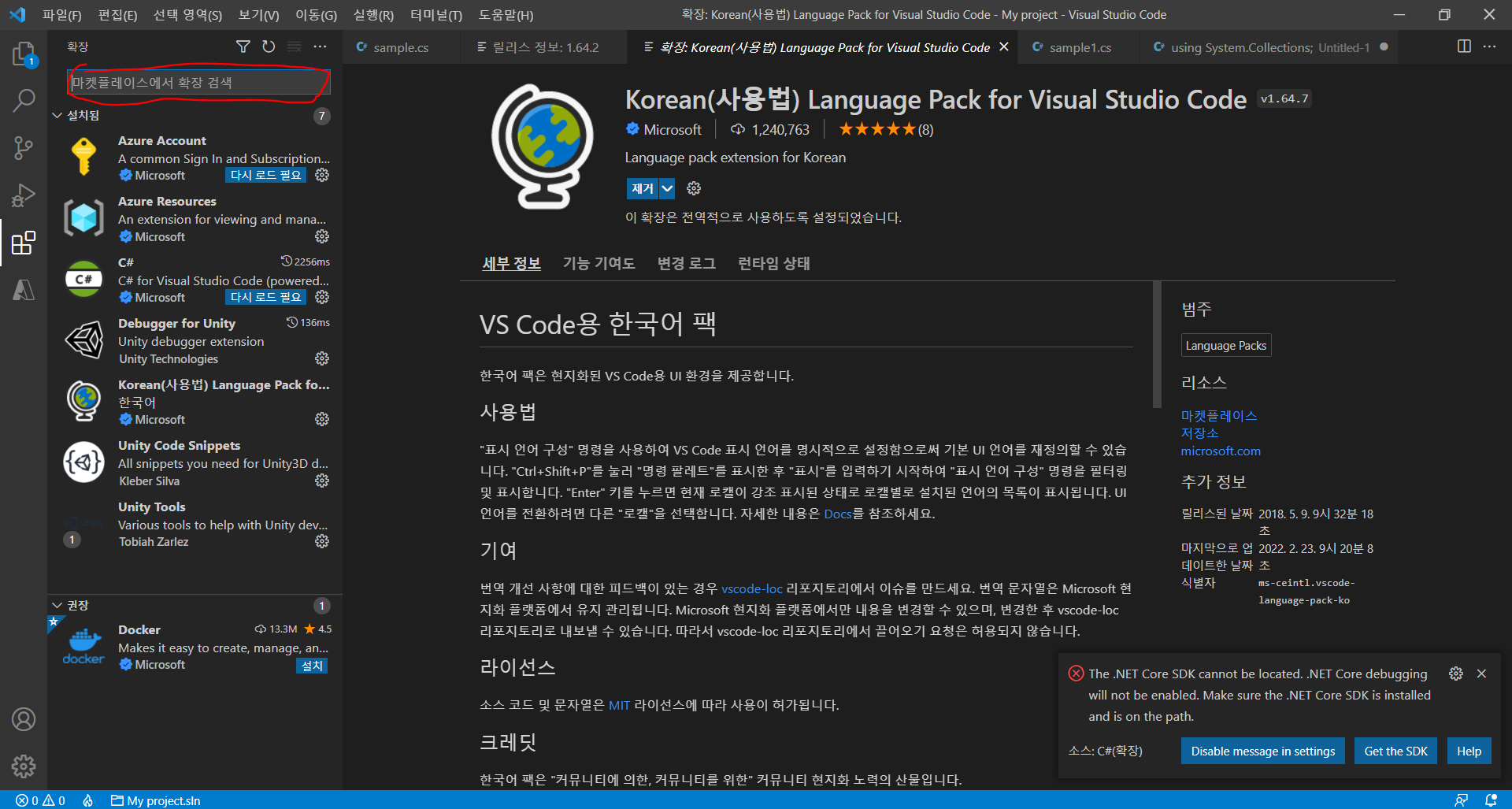Click the flame icon in status bar

88,800
